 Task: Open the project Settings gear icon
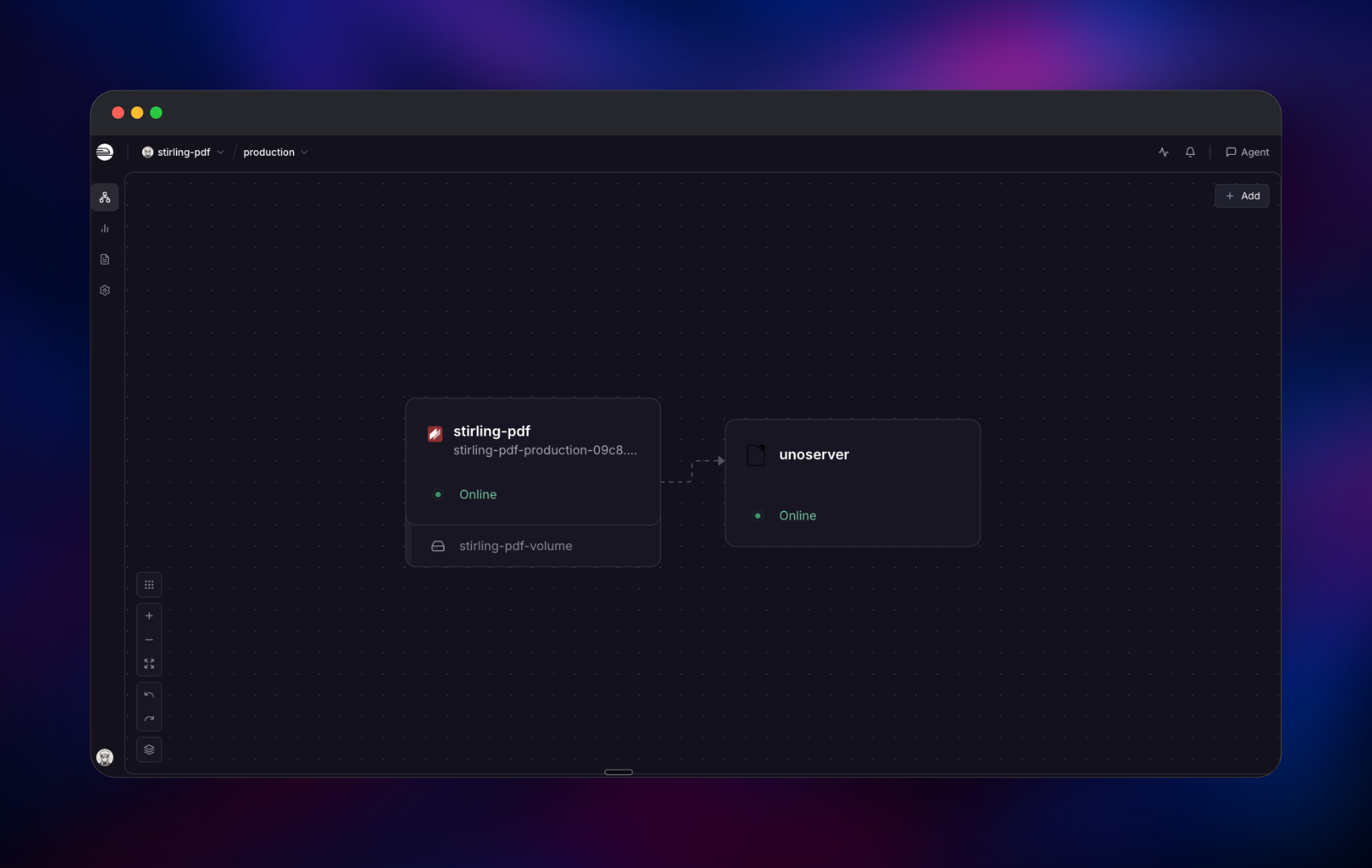(x=105, y=290)
